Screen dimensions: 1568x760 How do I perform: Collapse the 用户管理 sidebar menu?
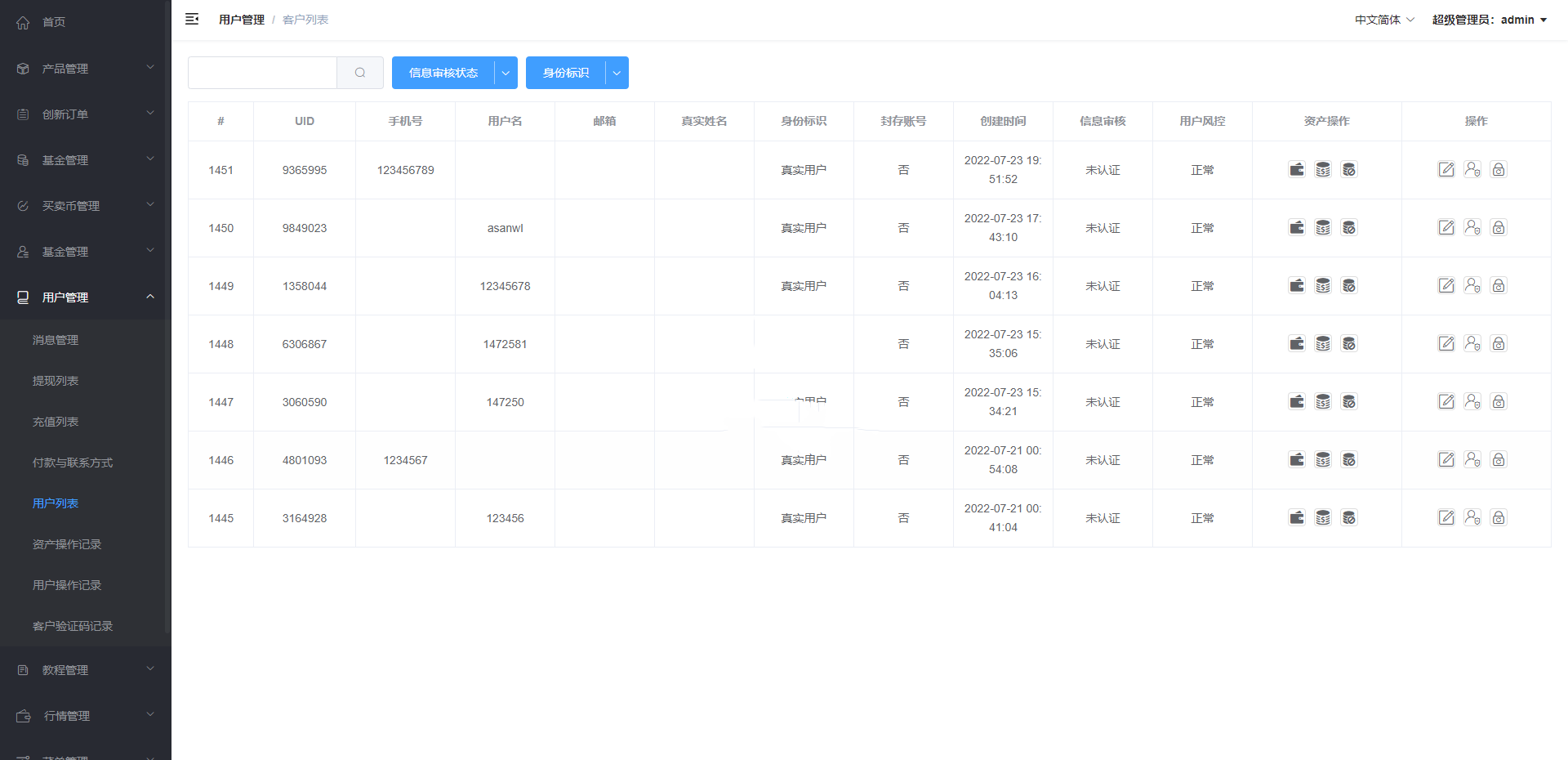86,297
